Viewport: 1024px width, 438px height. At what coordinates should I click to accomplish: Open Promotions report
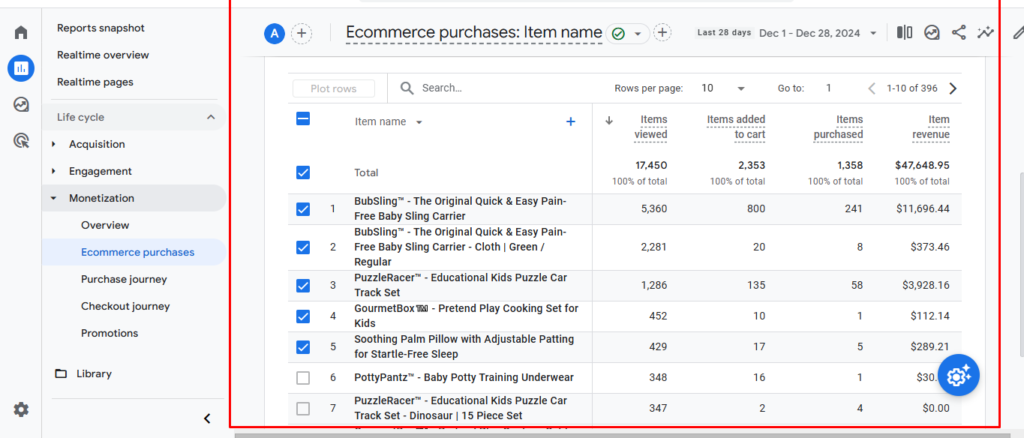click(110, 333)
